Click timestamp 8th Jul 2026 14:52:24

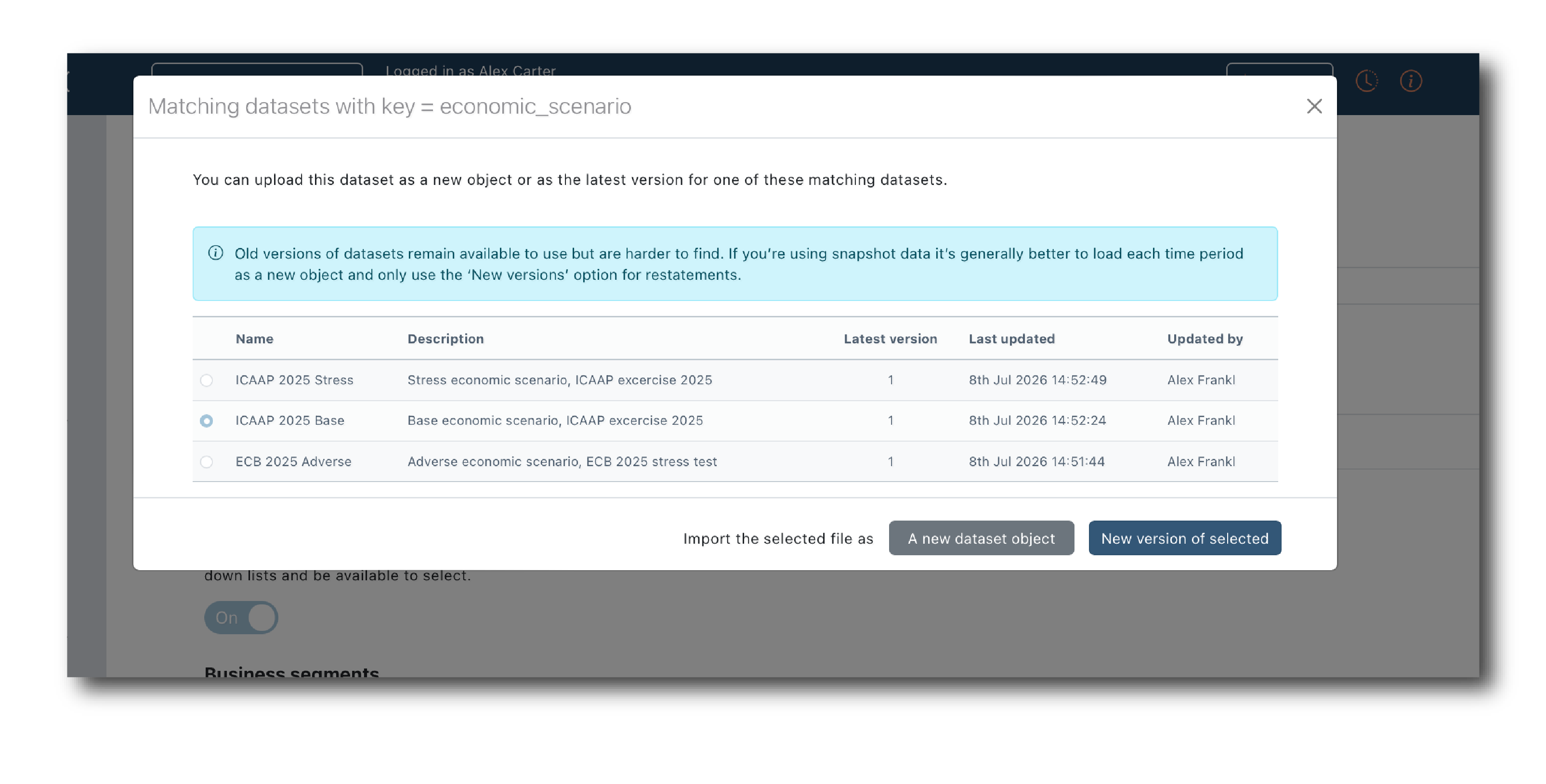tap(1037, 421)
